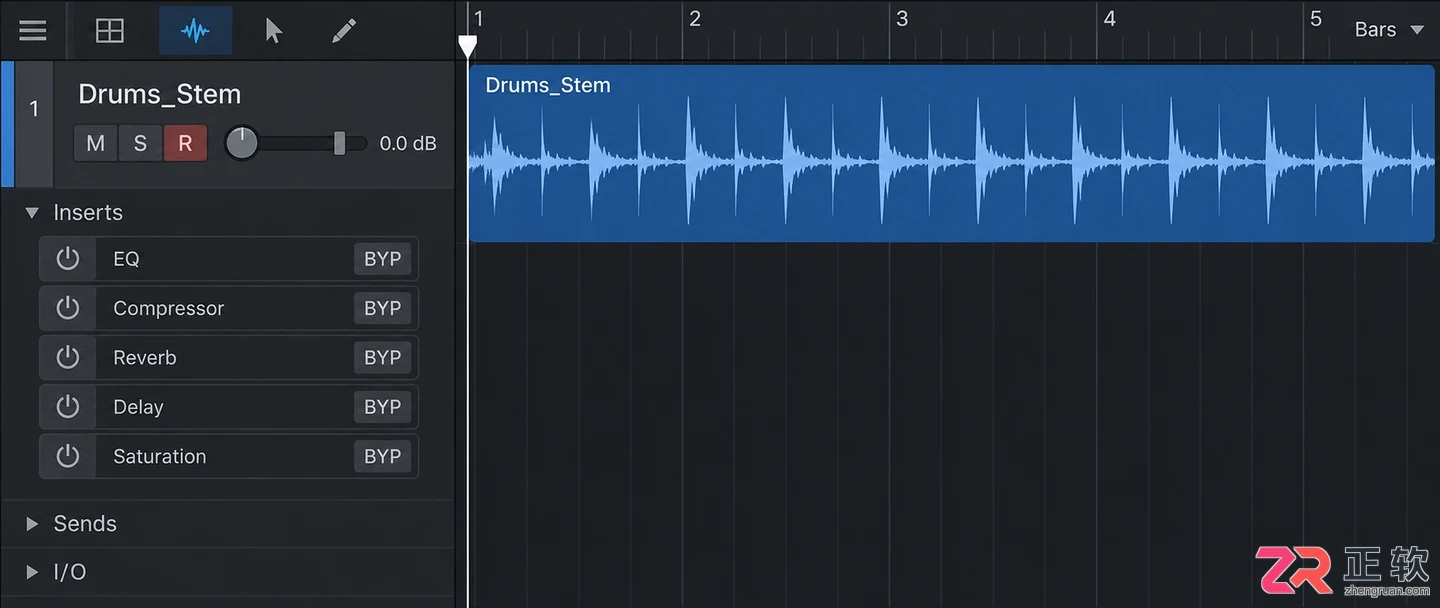Toggle power icon for Compressor insert
Image resolution: width=1440 pixels, height=608 pixels.
(67, 308)
